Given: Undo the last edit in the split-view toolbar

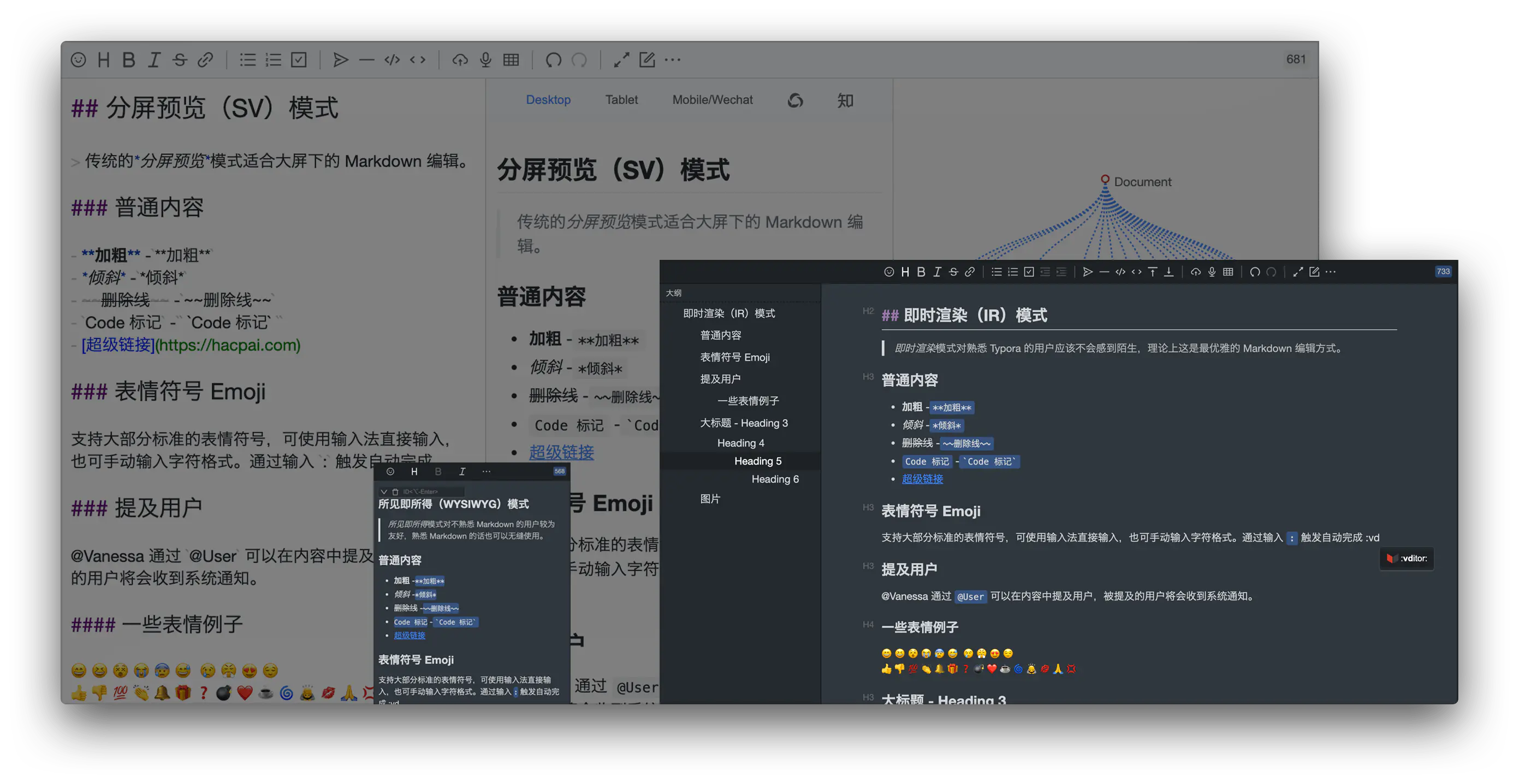Looking at the screenshot, I should [x=553, y=60].
